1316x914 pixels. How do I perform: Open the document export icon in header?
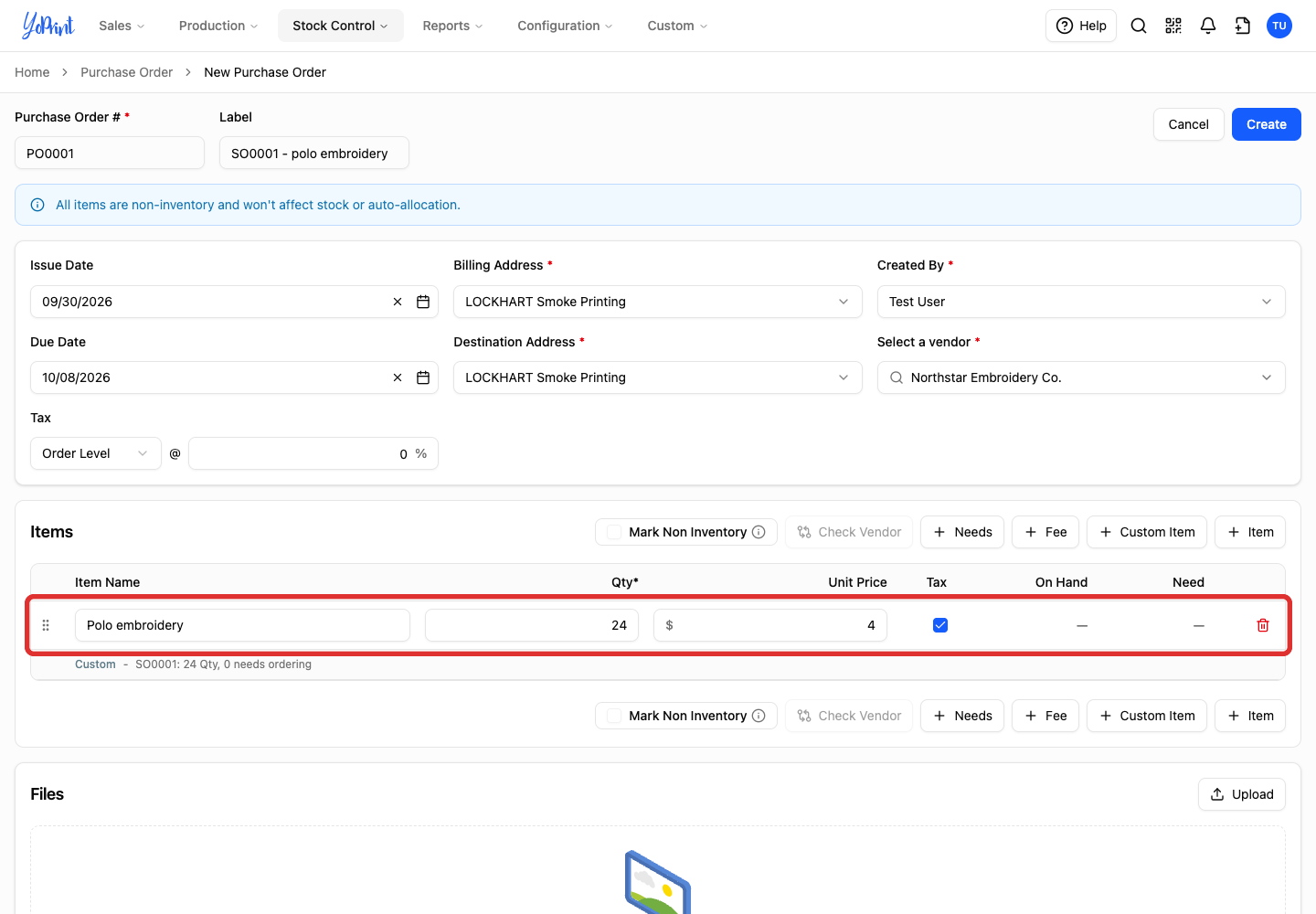[x=1243, y=26]
